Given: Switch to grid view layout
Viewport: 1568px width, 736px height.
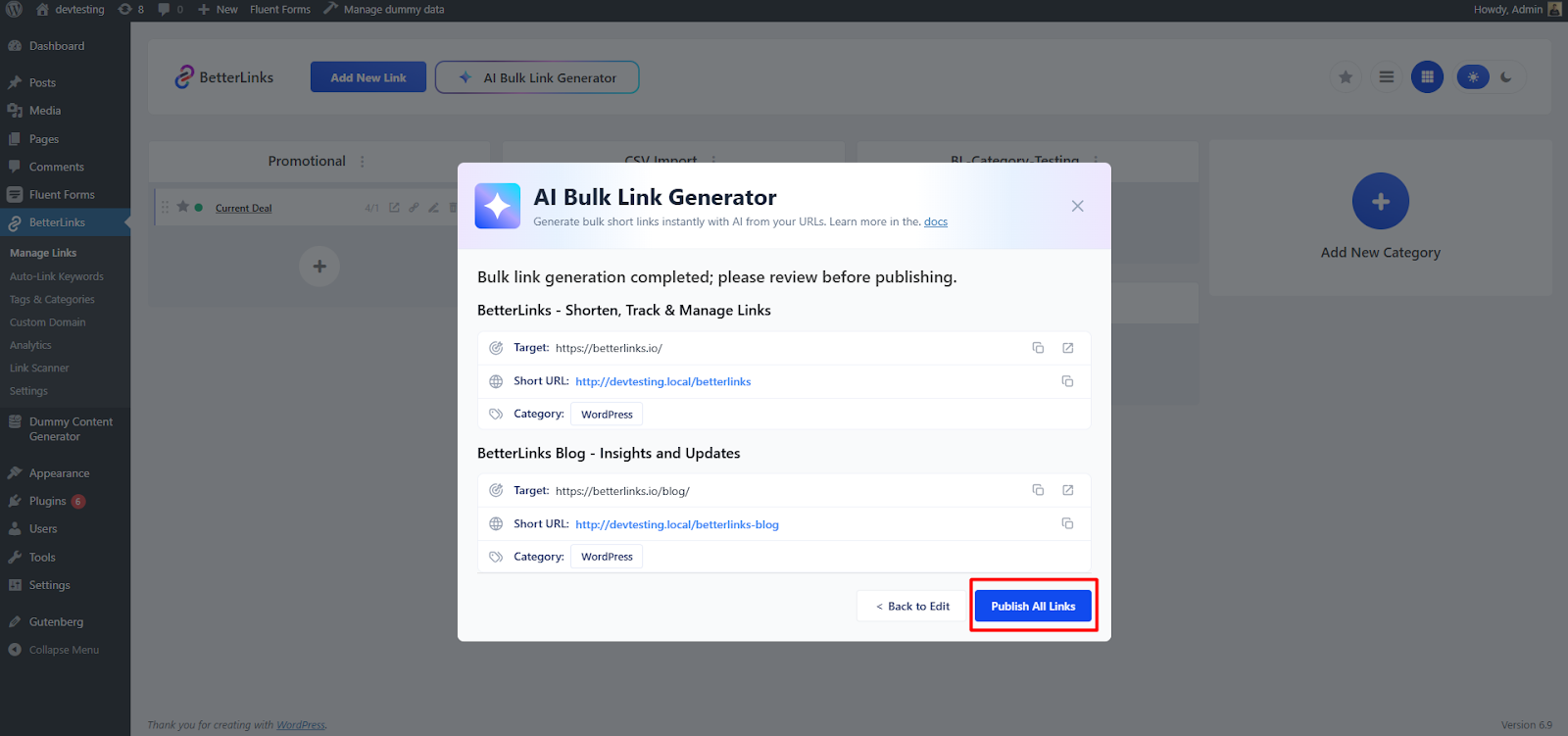Looking at the screenshot, I should pyautogui.click(x=1427, y=76).
